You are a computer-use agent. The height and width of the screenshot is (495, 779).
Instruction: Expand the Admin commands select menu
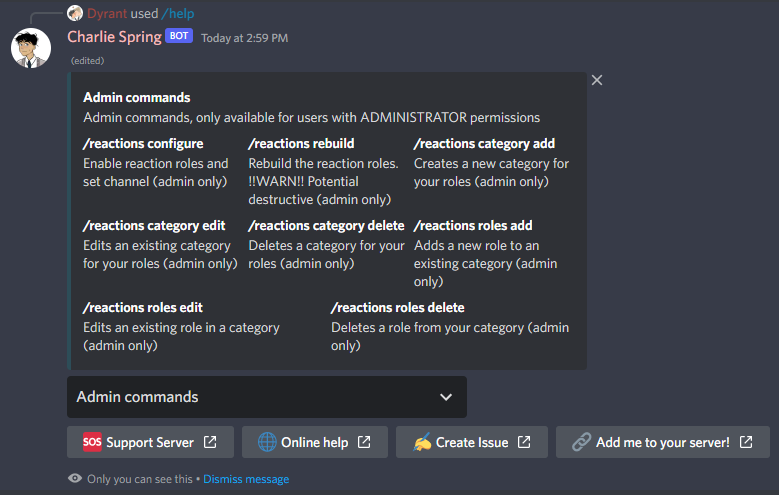pyautogui.click(x=266, y=397)
